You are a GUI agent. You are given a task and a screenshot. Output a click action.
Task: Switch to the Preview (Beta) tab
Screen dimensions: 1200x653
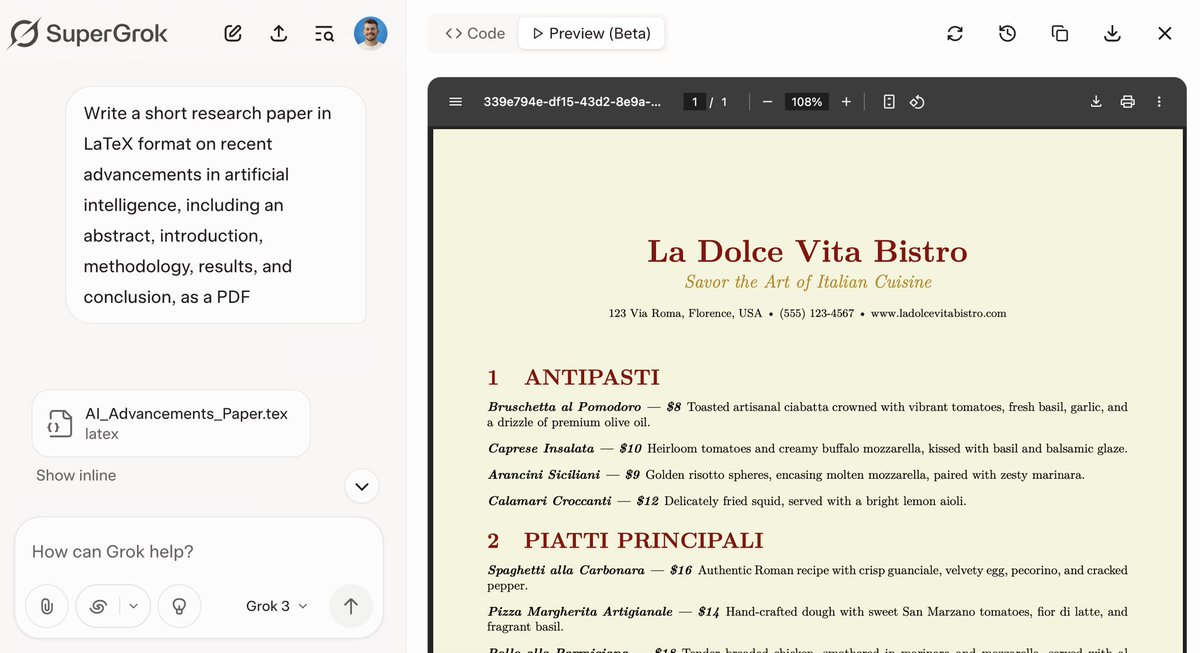click(591, 33)
